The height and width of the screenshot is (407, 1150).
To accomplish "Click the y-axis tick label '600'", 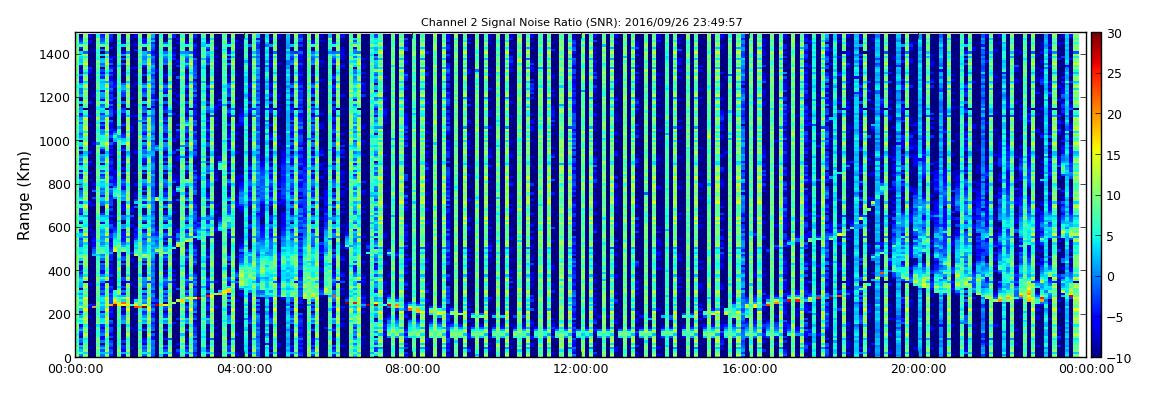I will (x=59, y=228).
